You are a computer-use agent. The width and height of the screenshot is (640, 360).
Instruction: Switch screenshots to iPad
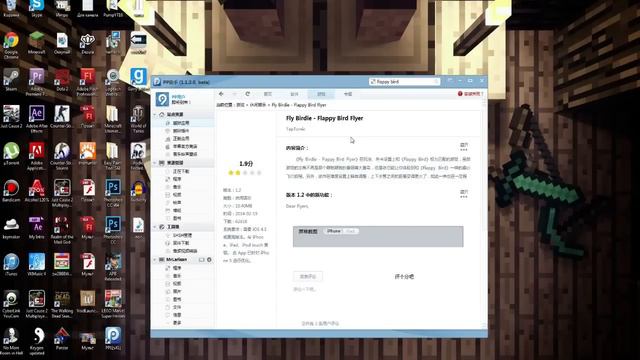tap(350, 231)
